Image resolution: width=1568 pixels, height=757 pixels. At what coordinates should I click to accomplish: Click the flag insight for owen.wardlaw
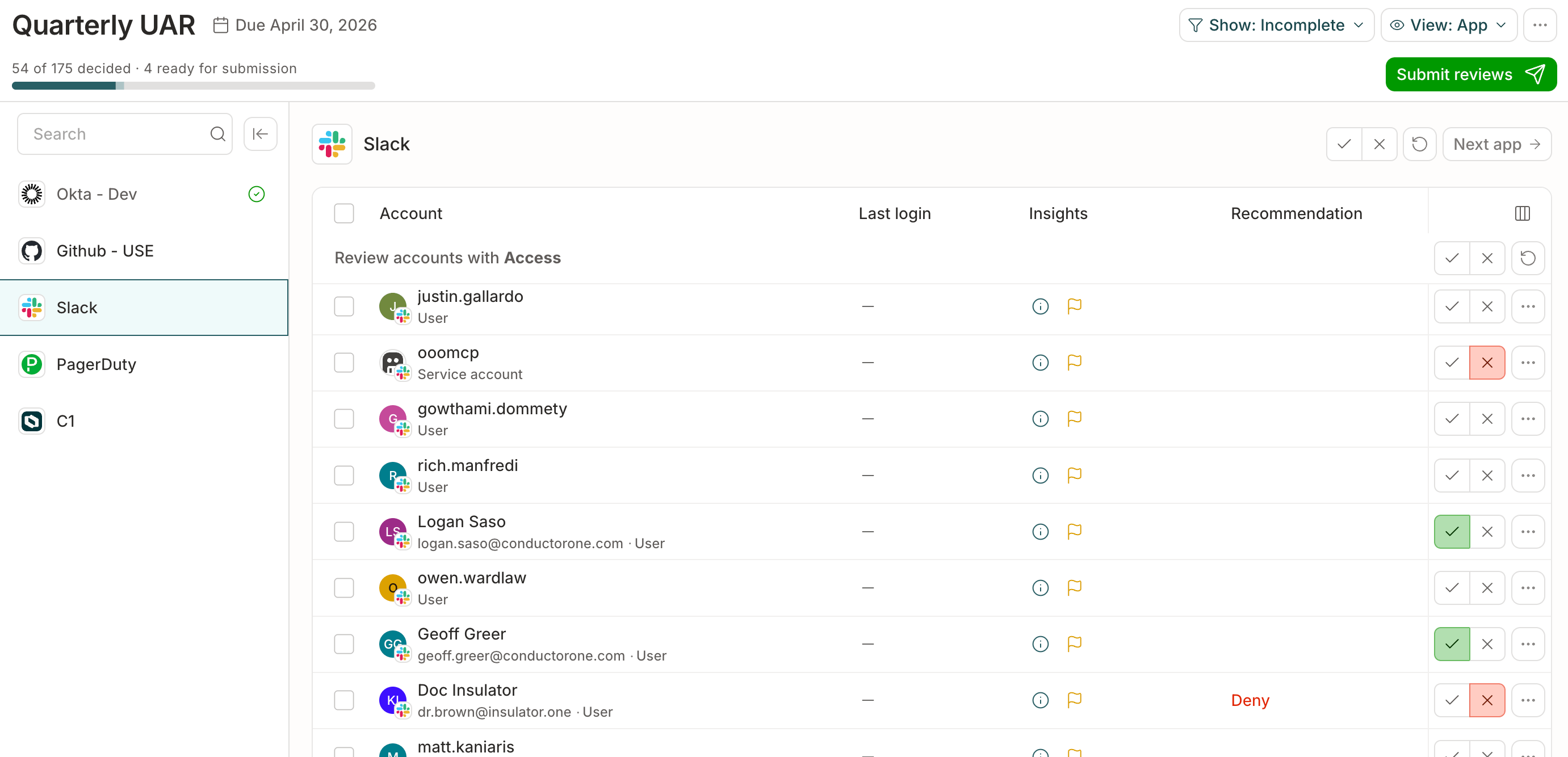coord(1074,588)
